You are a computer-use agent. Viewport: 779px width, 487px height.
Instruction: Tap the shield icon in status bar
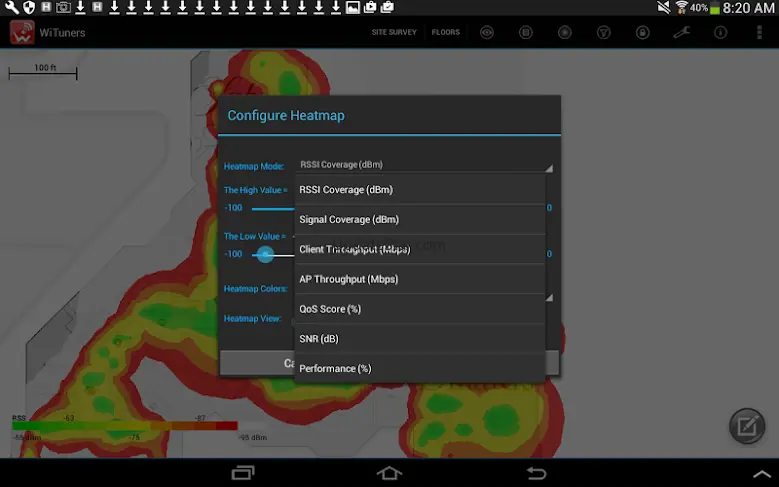point(29,7)
